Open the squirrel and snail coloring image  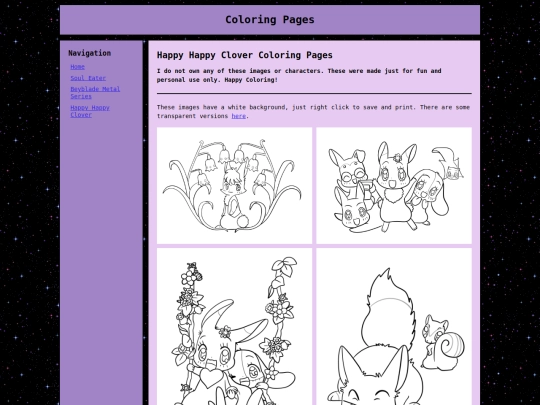coord(394,326)
